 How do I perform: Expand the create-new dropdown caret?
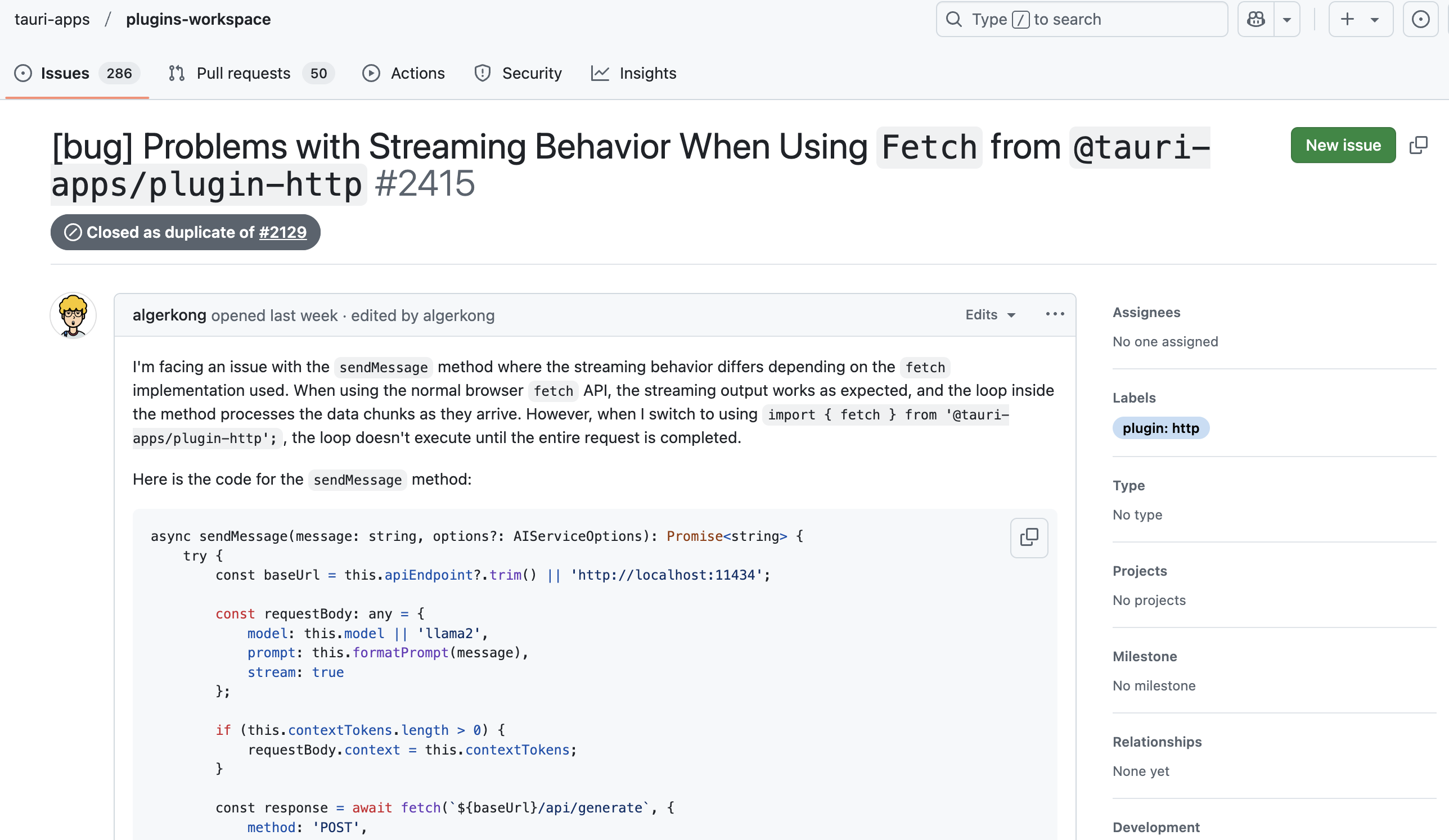point(1375,20)
